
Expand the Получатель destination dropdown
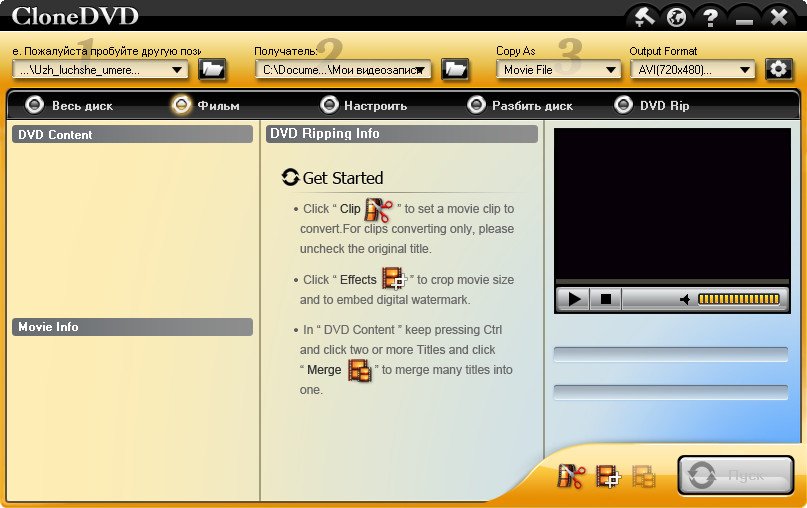pos(420,69)
